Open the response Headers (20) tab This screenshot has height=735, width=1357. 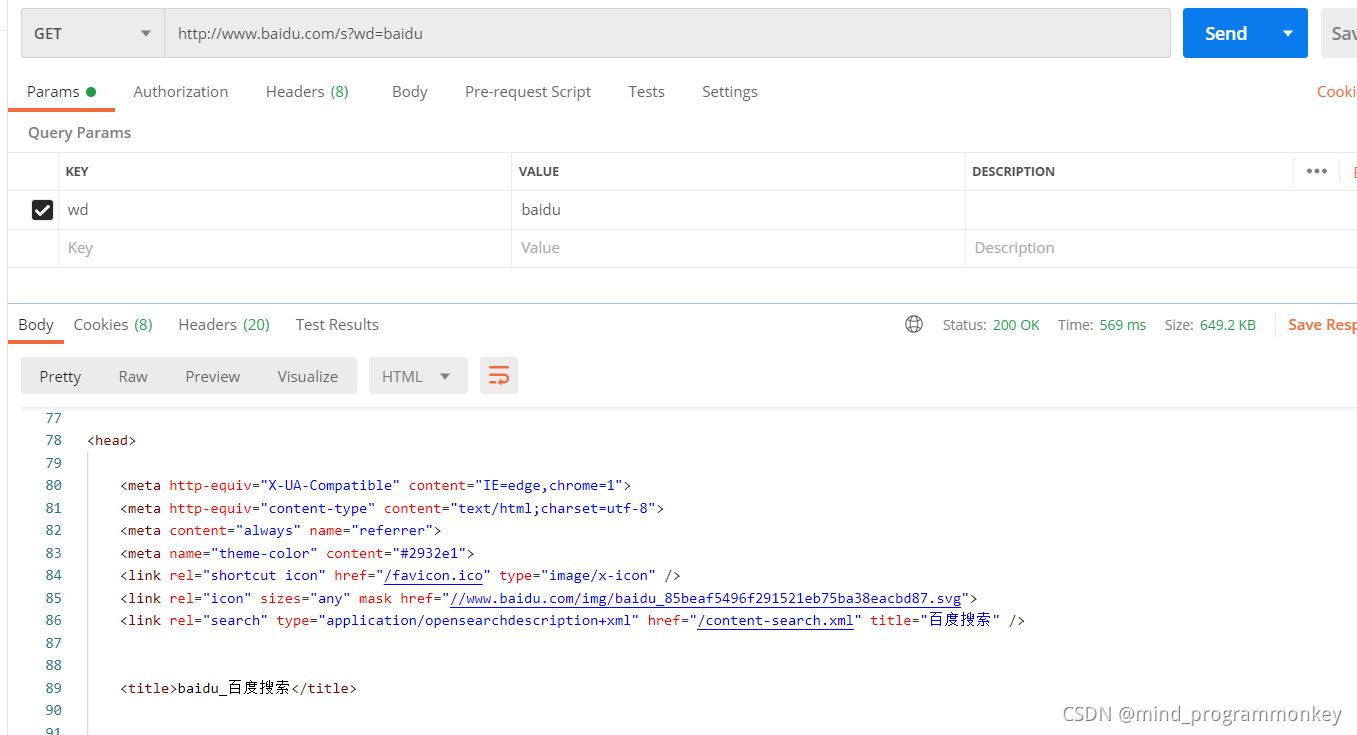(224, 324)
